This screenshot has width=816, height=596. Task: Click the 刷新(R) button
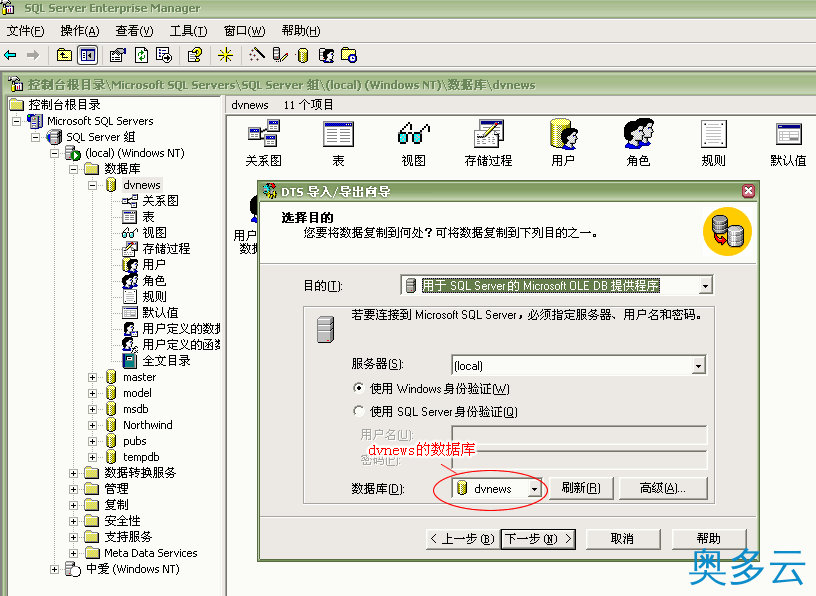coord(581,488)
